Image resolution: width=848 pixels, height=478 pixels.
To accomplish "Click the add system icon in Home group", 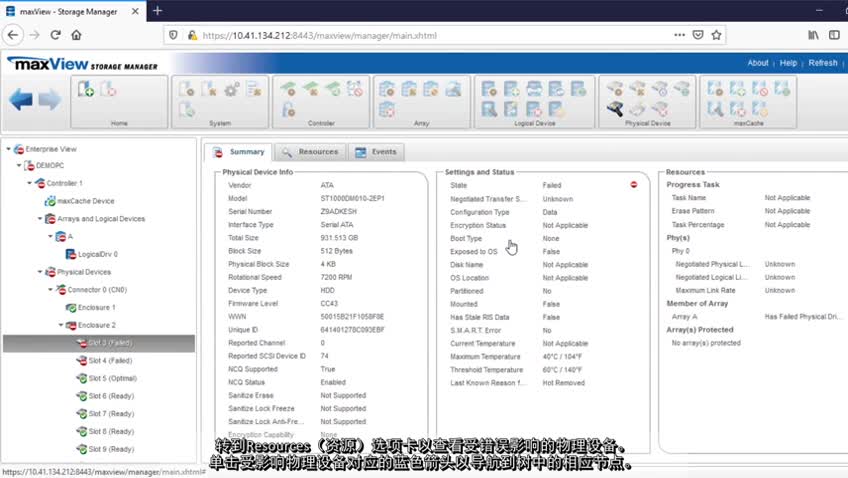I will coord(87,90).
